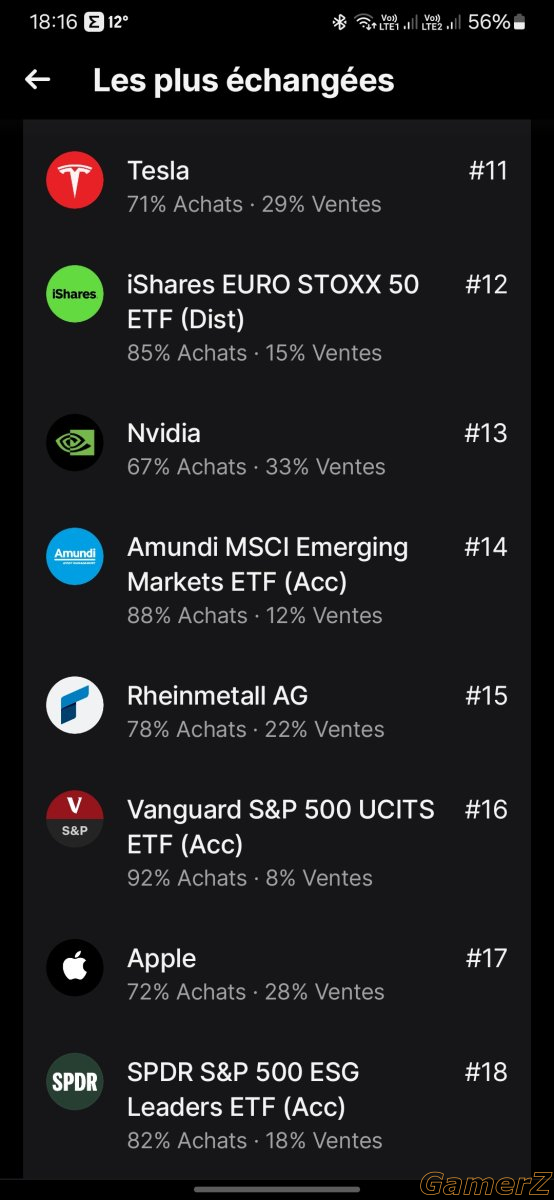The width and height of the screenshot is (554, 1200).
Task: Tap the Rheinmetall logo icon
Action: point(75,705)
